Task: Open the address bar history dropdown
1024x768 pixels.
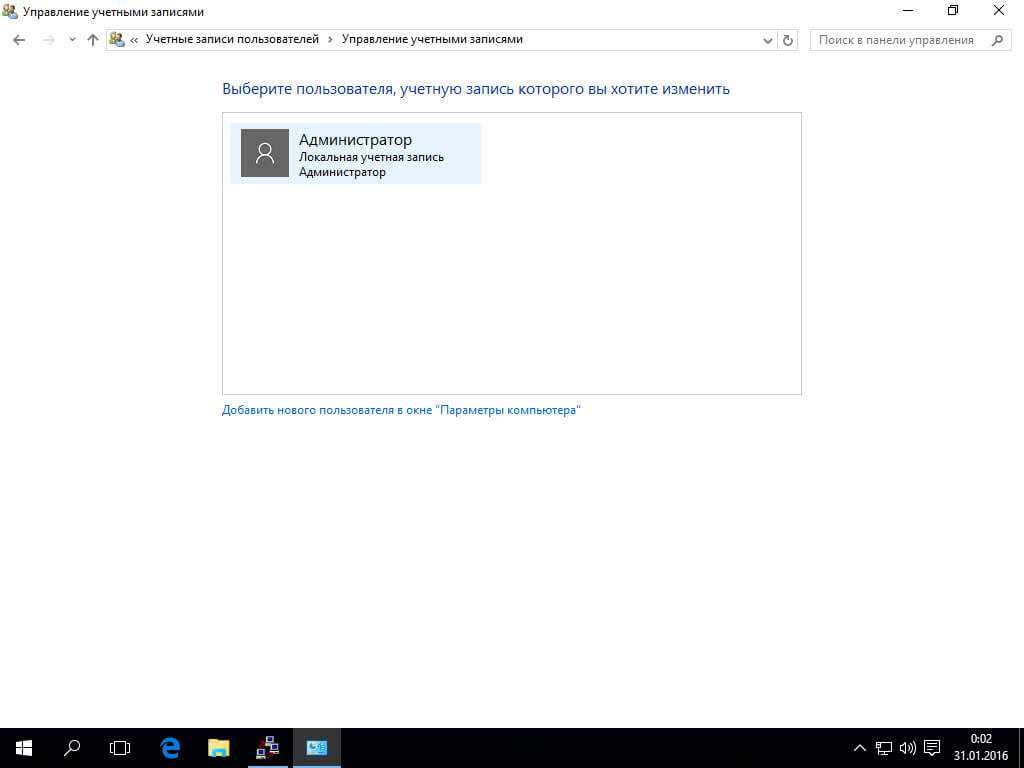Action: pos(767,40)
